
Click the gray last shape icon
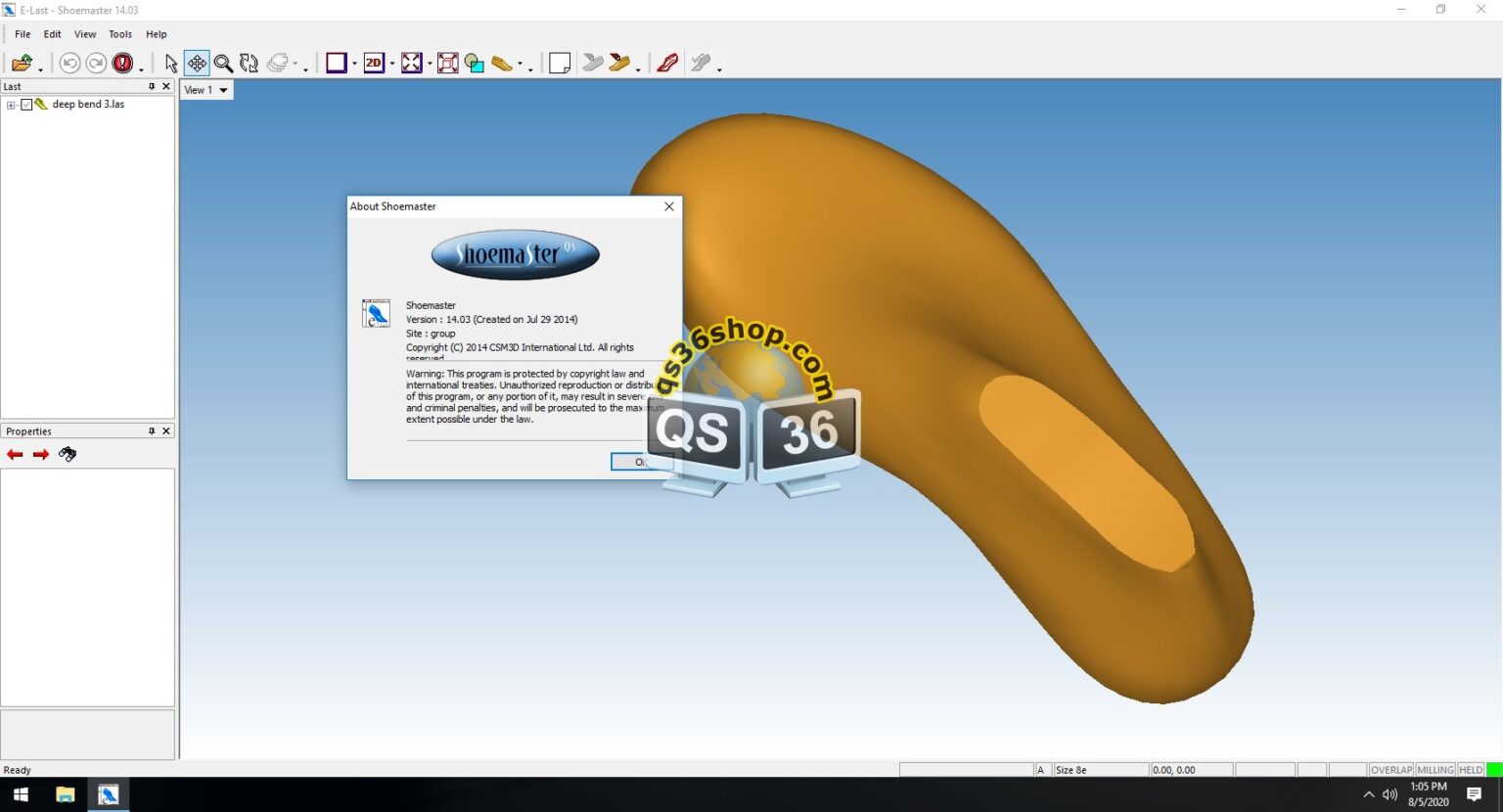593,64
